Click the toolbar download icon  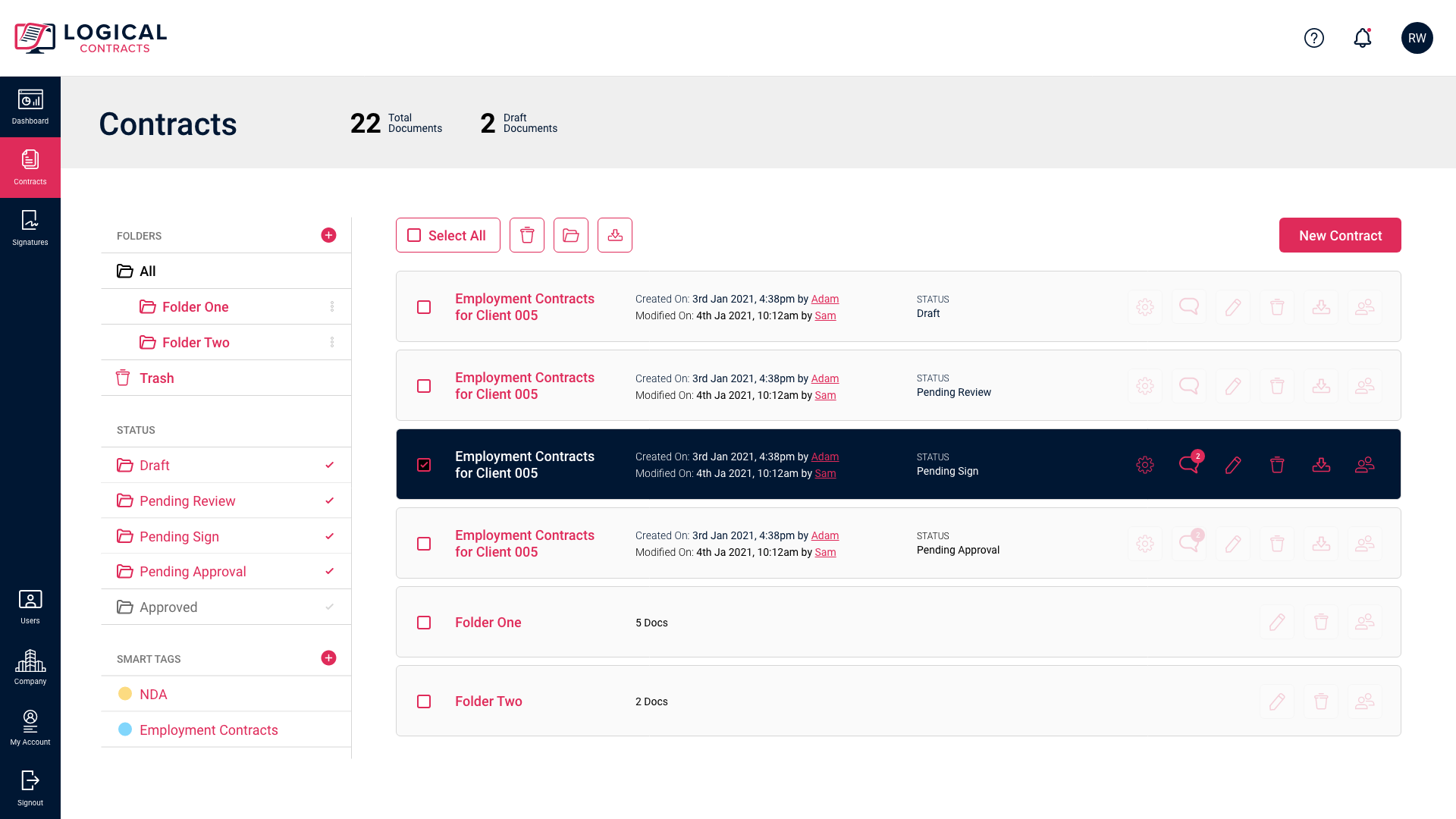(614, 235)
